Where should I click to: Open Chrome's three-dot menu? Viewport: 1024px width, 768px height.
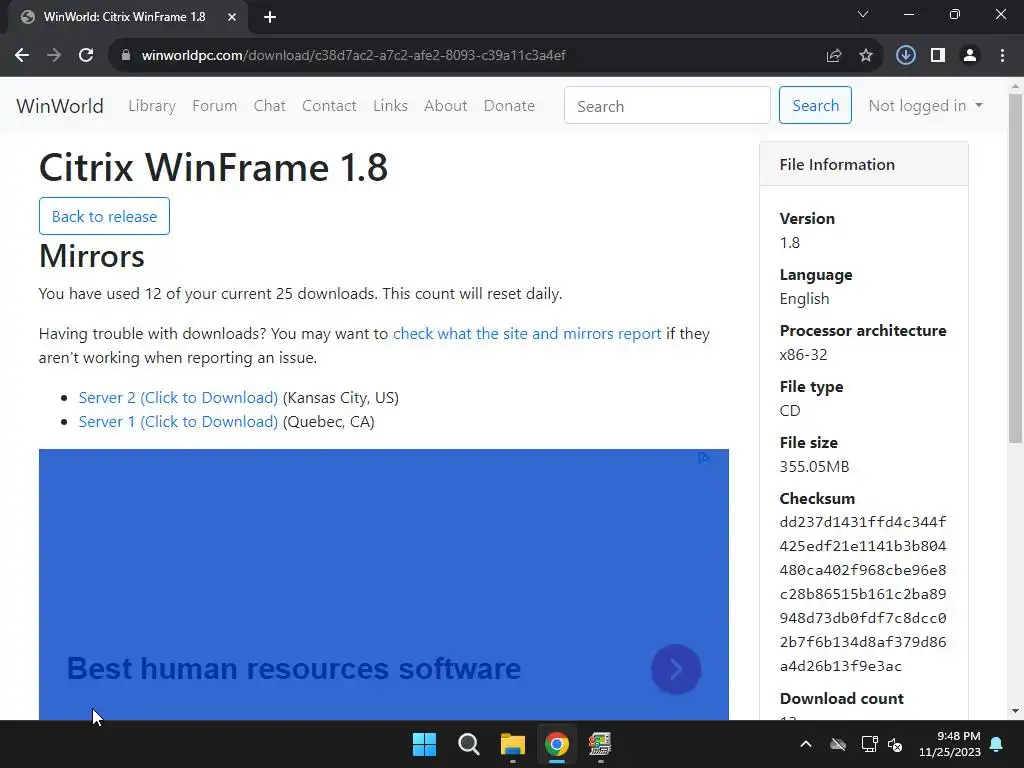click(x=1002, y=56)
